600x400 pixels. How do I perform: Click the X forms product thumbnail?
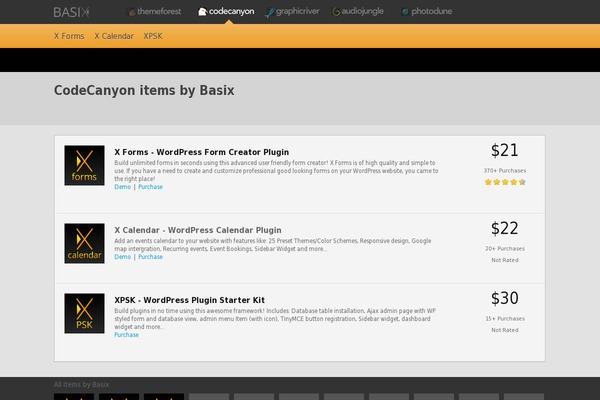[x=84, y=165]
